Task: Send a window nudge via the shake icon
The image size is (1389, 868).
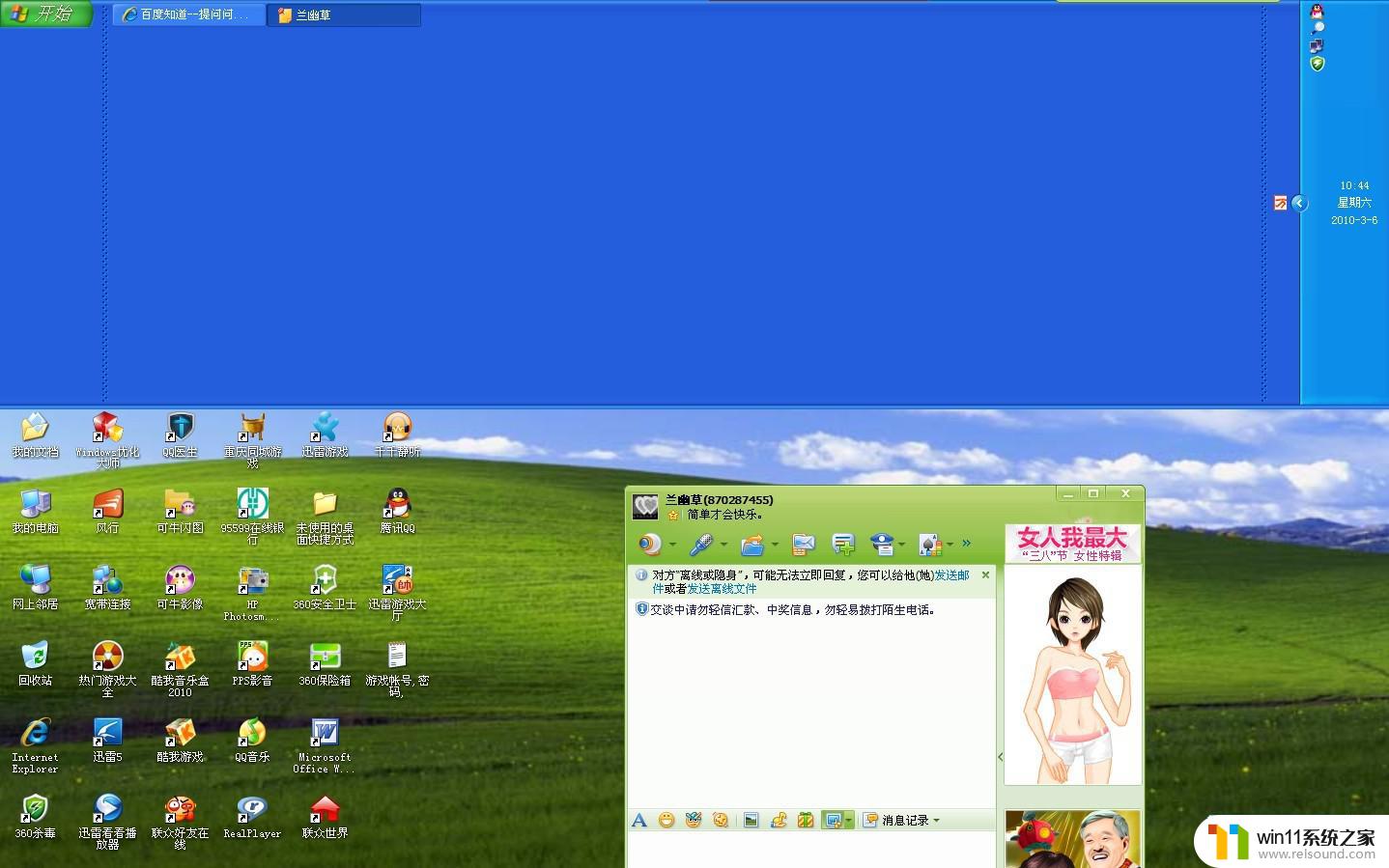Action: pos(721,820)
